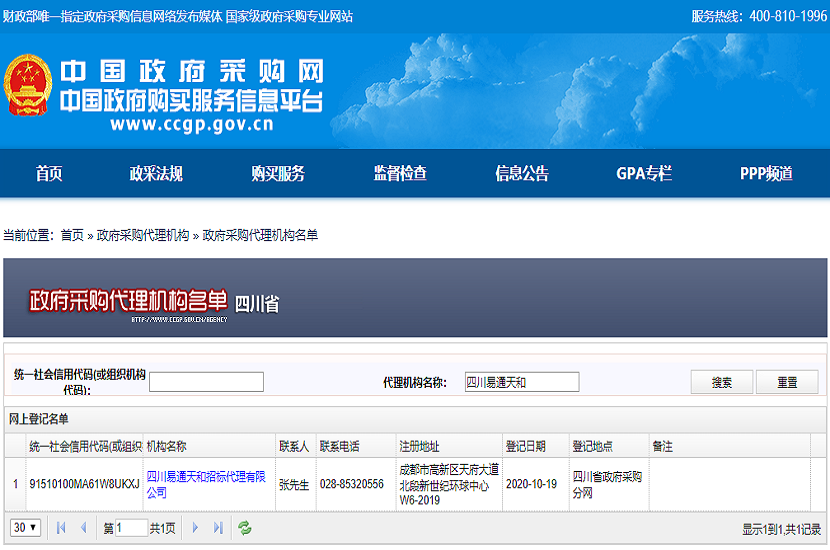The height and width of the screenshot is (550, 830).
Task: Click the www.ccgp.gov.cn site address
Action: [192, 124]
